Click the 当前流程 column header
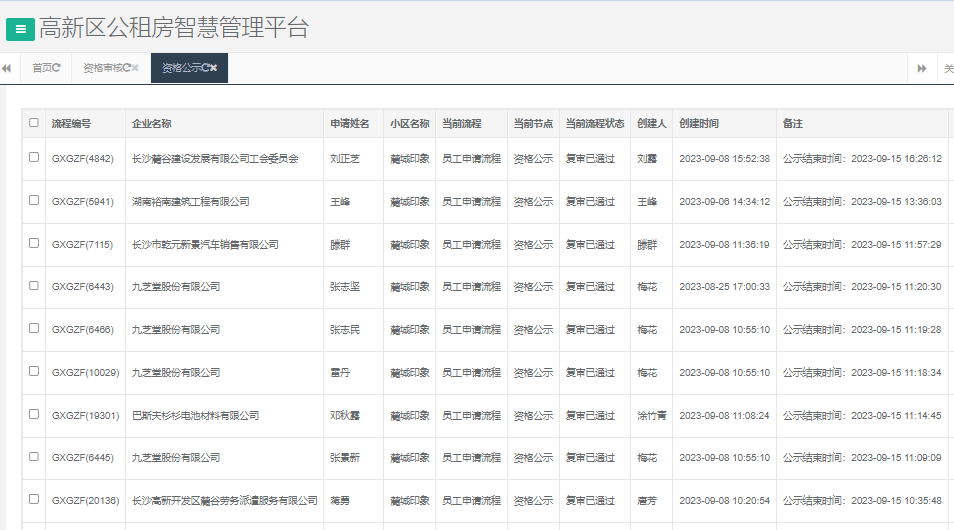The width and height of the screenshot is (954, 530). (x=462, y=124)
